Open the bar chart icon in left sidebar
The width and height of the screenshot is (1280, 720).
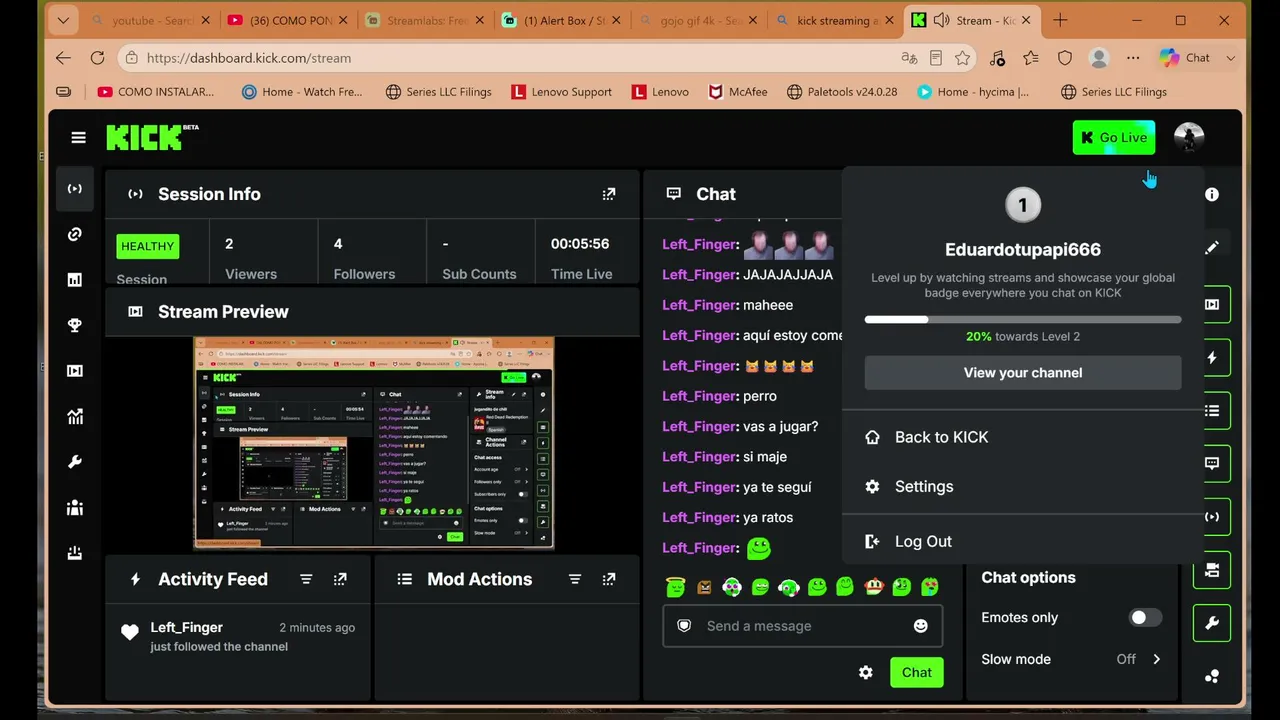75,280
